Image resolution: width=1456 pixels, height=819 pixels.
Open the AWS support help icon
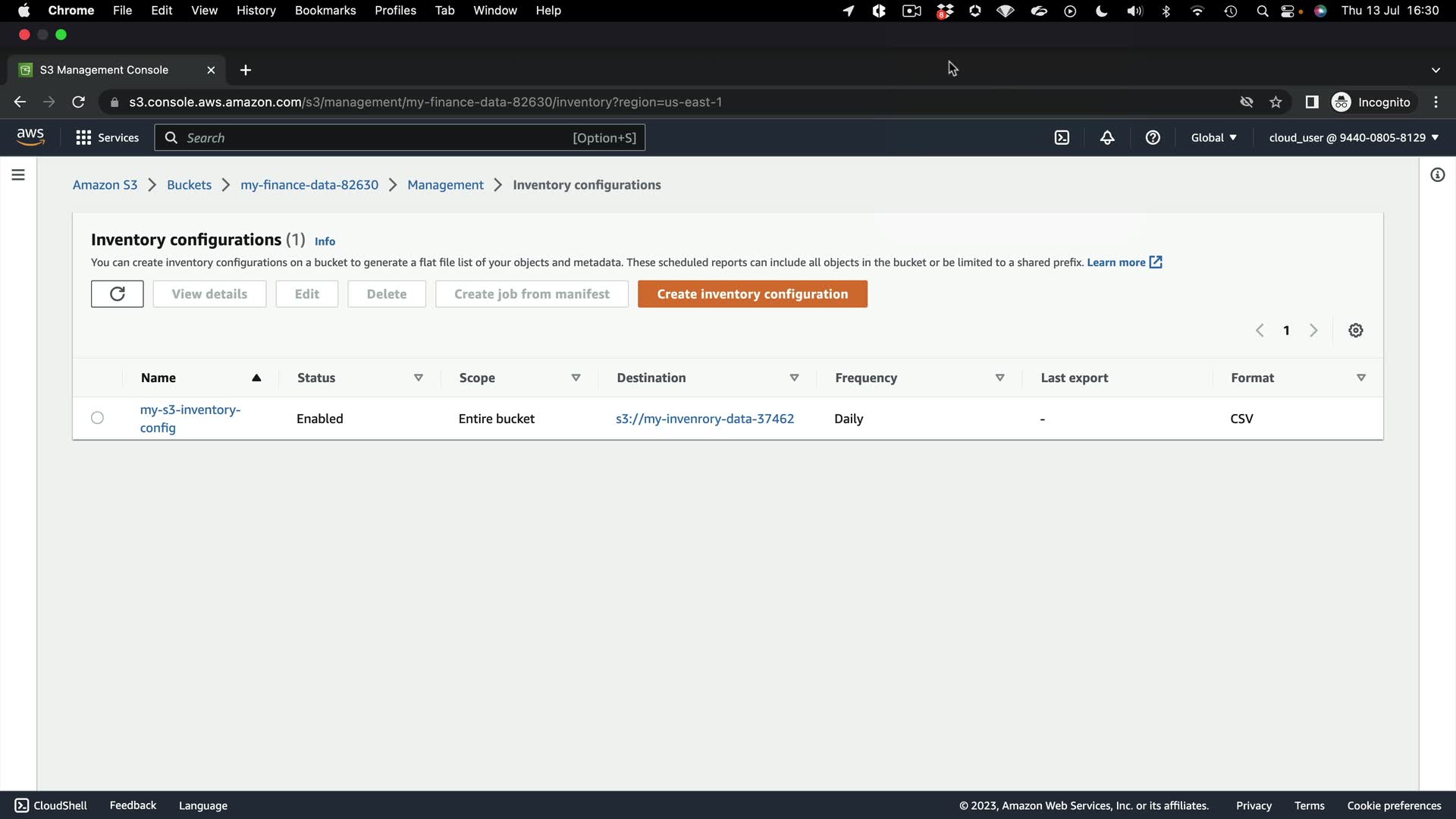[1153, 137]
